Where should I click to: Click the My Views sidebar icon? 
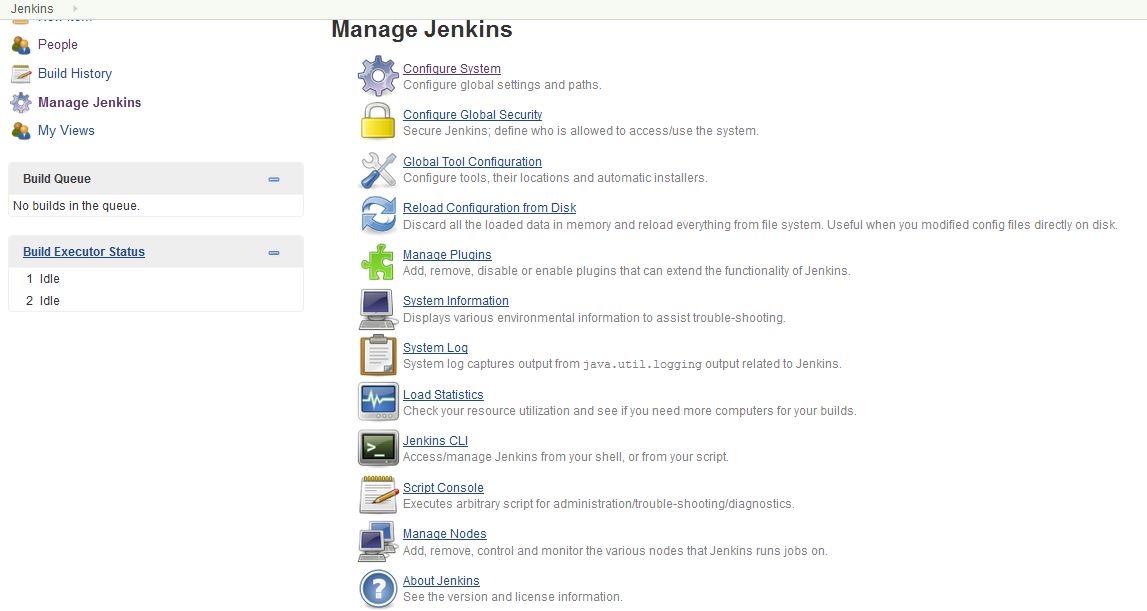pos(20,131)
